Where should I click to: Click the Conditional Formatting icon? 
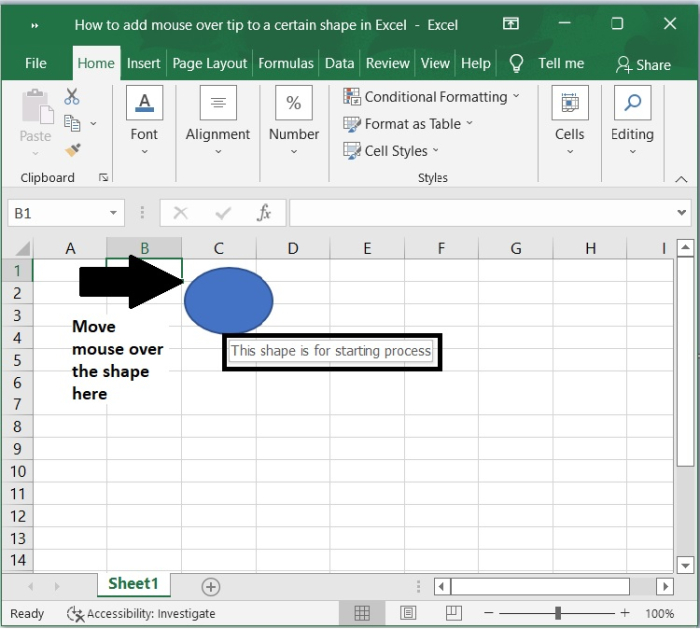tap(352, 96)
